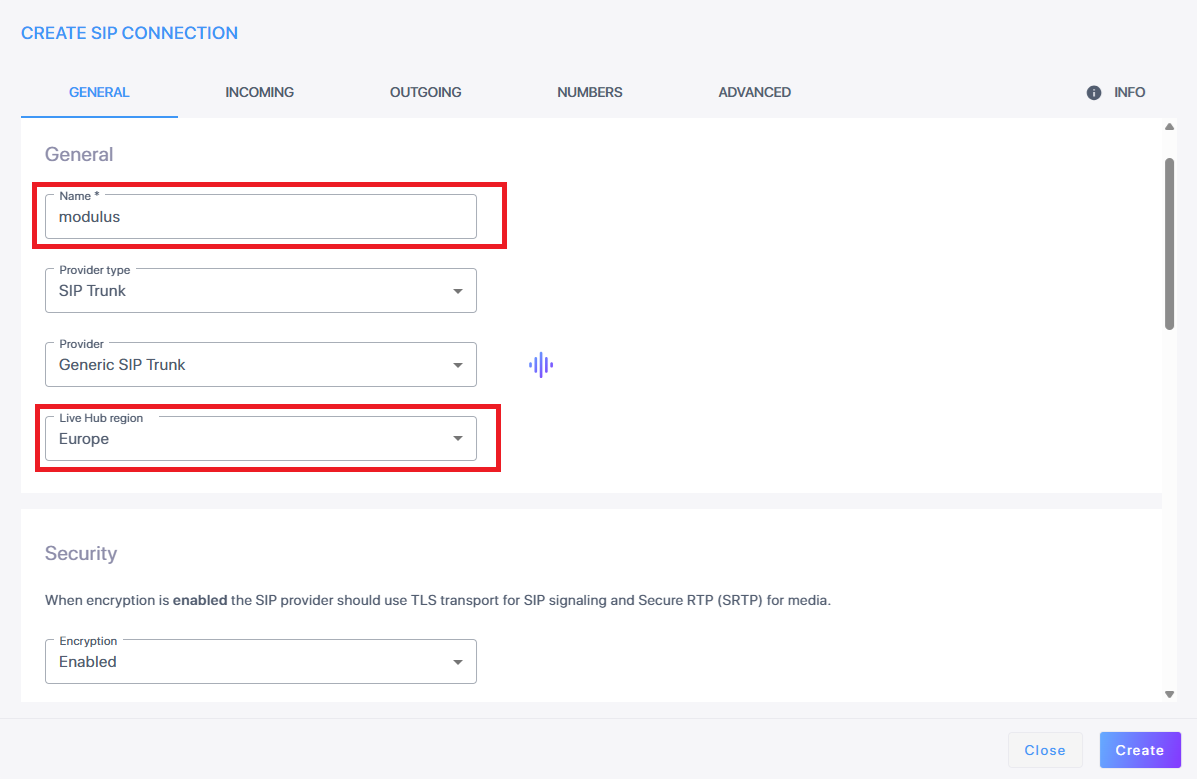Click the Security section heading
The width and height of the screenshot is (1197, 779).
81,554
